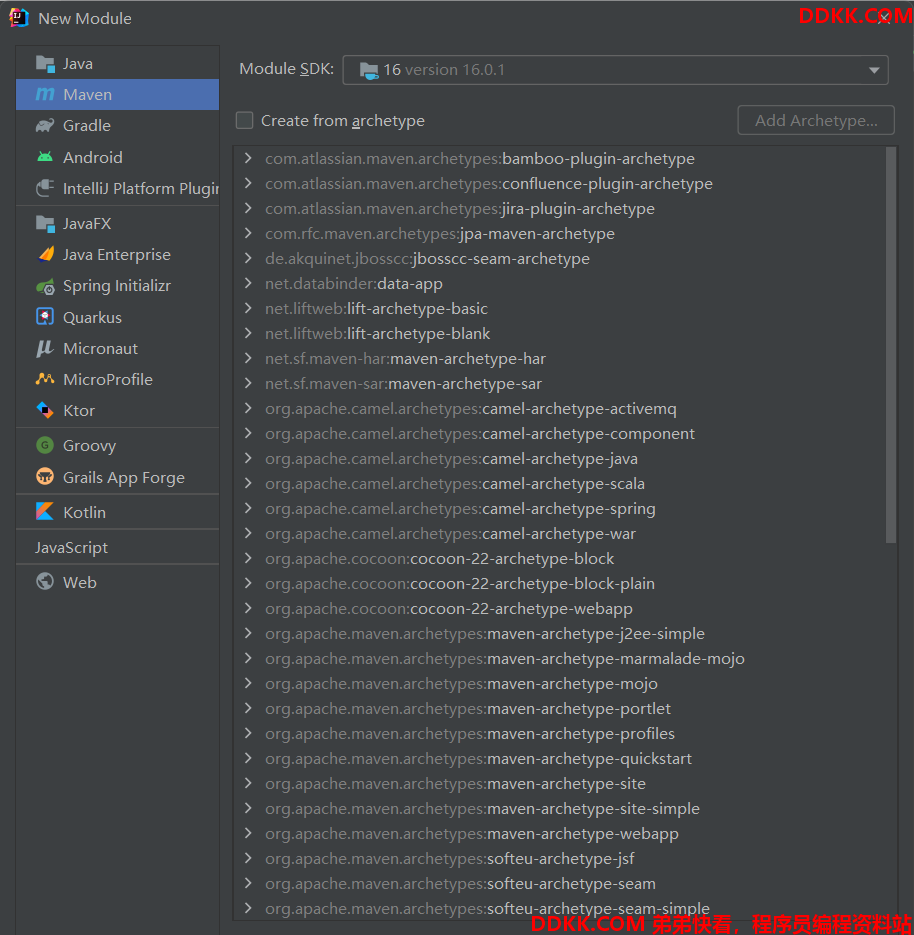Click the Micronaut mu icon
This screenshot has height=935, width=914.
click(45, 348)
